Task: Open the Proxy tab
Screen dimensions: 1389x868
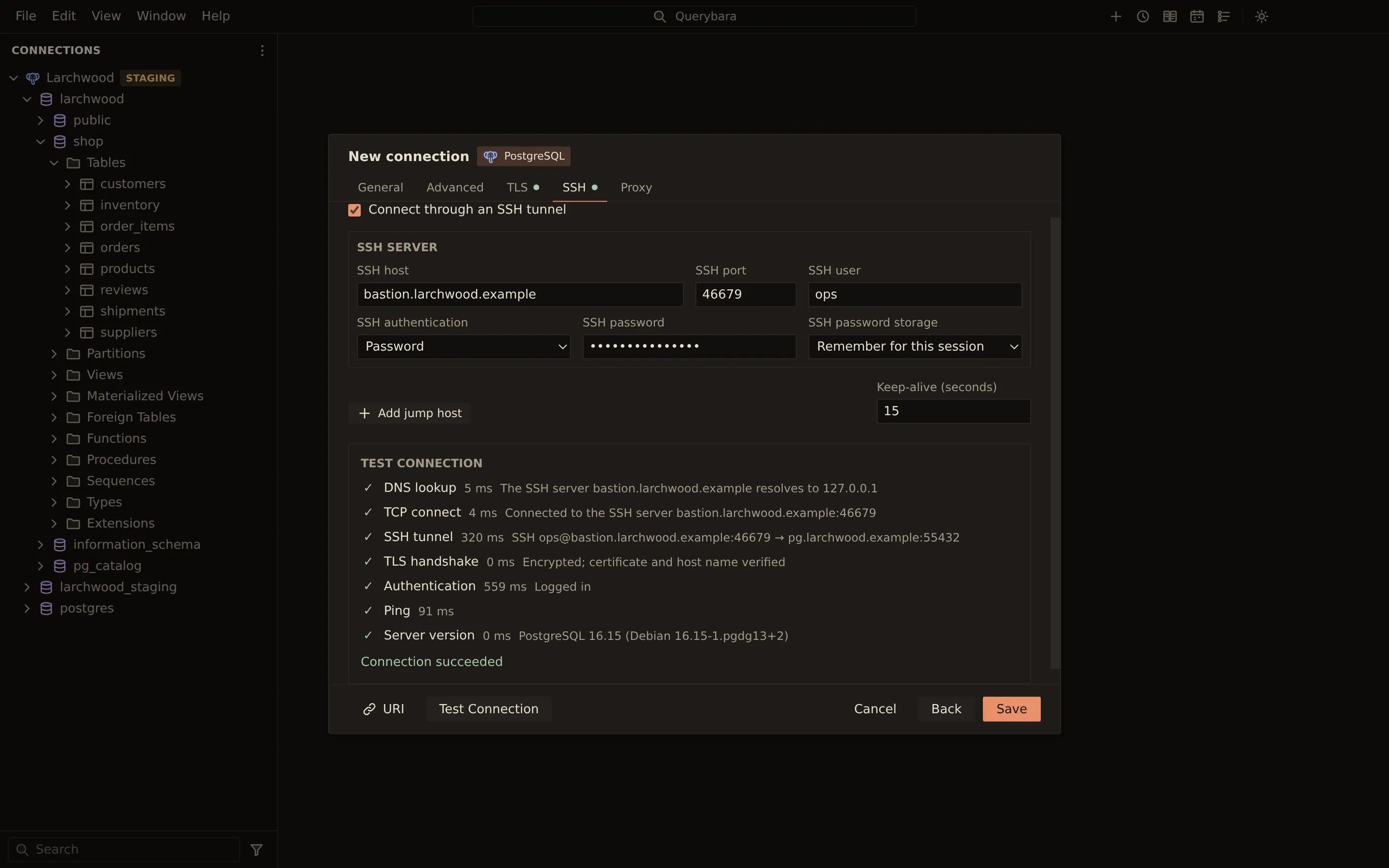Action: tap(636, 188)
